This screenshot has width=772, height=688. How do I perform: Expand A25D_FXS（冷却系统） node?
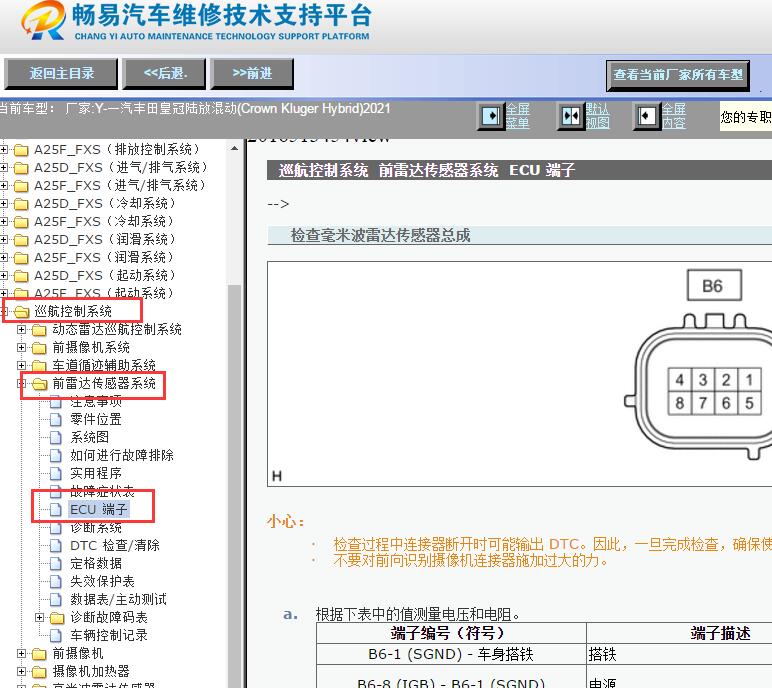pyautogui.click(x=4, y=203)
